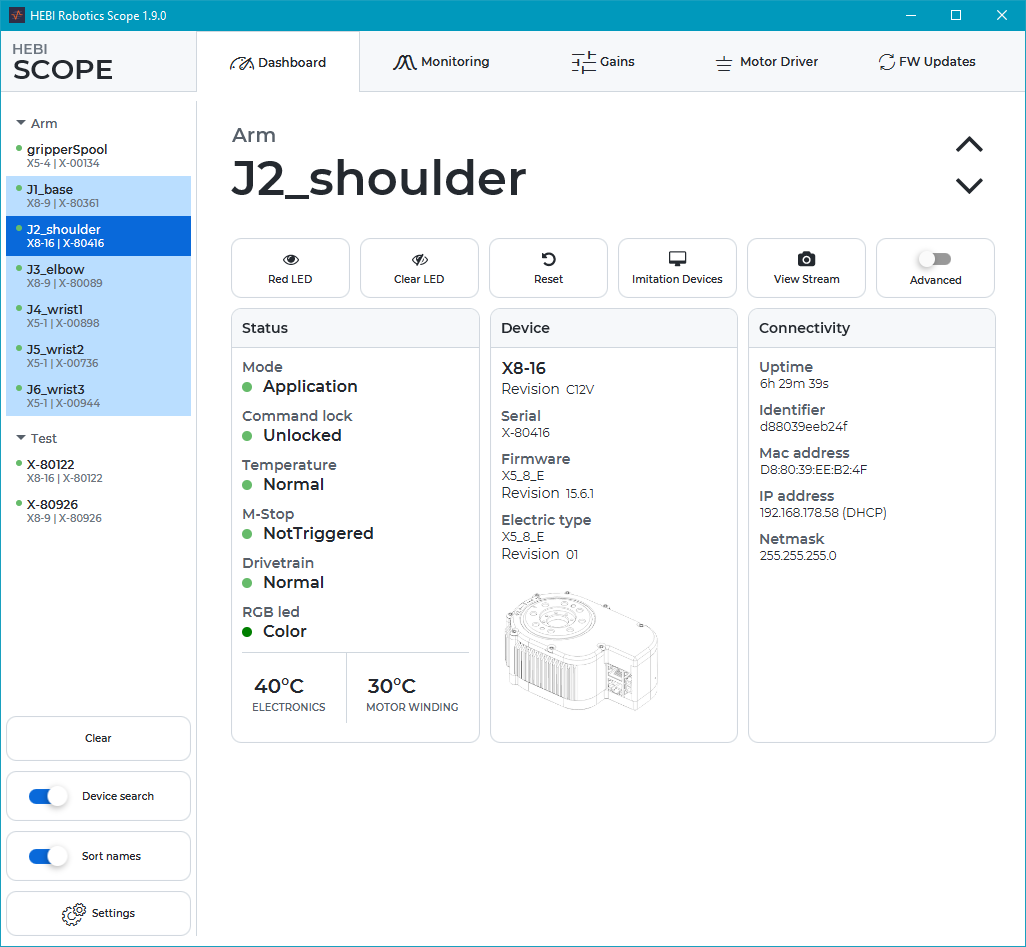The image size is (1026, 947).
Task: Click the Clear LED crossed-eye icon
Action: click(x=419, y=258)
